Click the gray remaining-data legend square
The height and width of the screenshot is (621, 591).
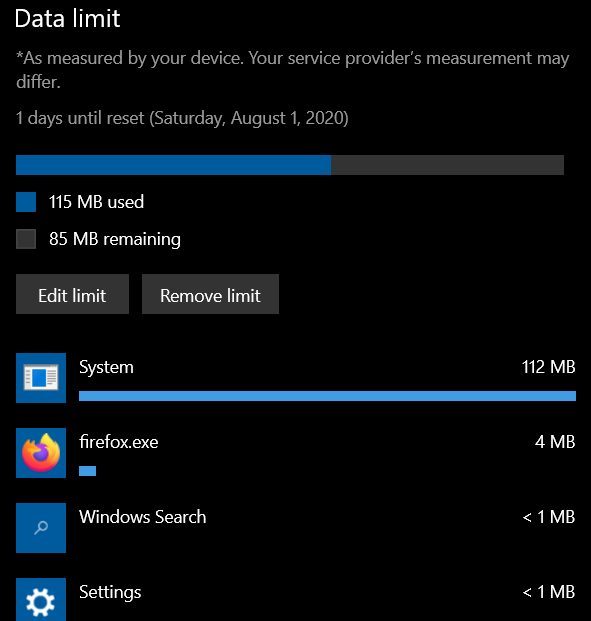point(26,239)
